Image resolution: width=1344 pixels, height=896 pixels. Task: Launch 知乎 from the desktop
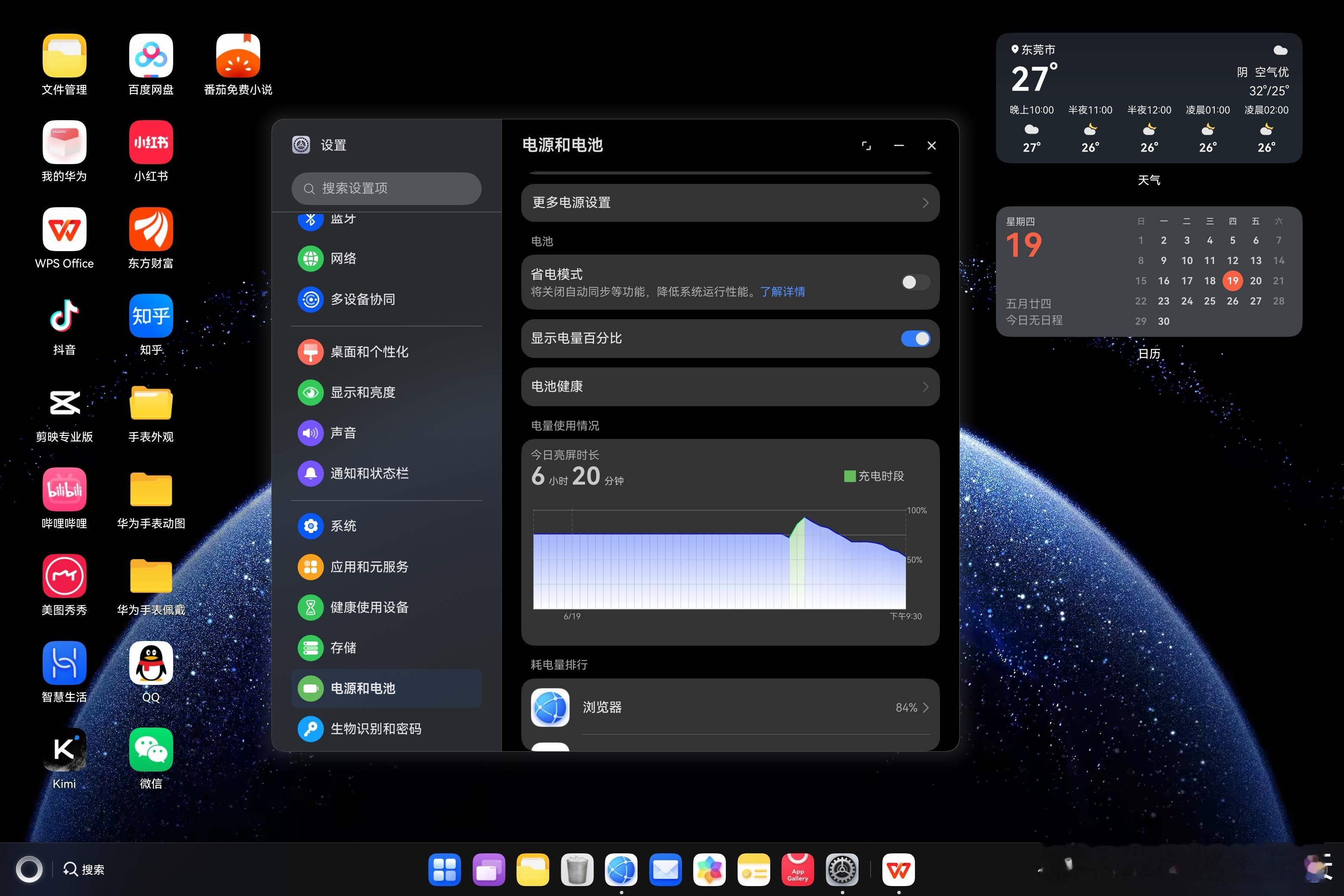pos(151,316)
